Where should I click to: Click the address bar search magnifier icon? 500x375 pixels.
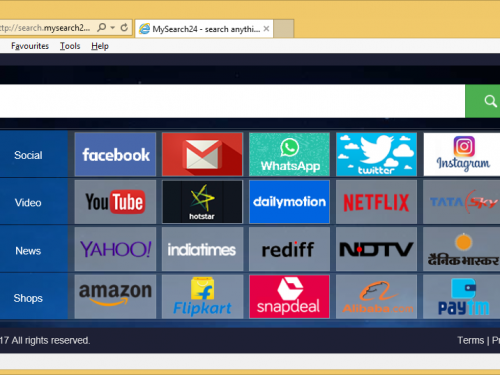coord(102,27)
